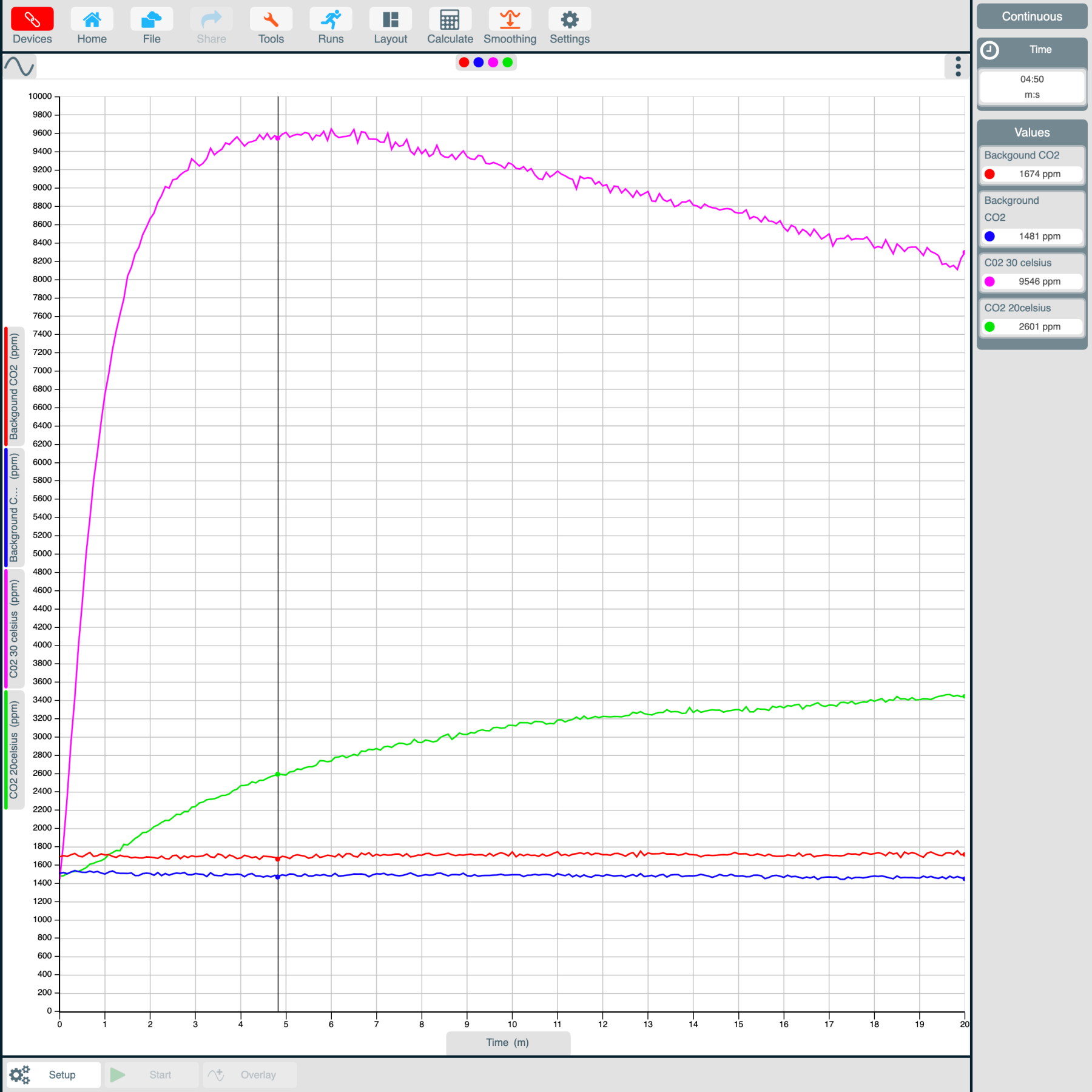The width and height of the screenshot is (1092, 1092).
Task: Click the sine wave graph type icon
Action: coord(19,66)
